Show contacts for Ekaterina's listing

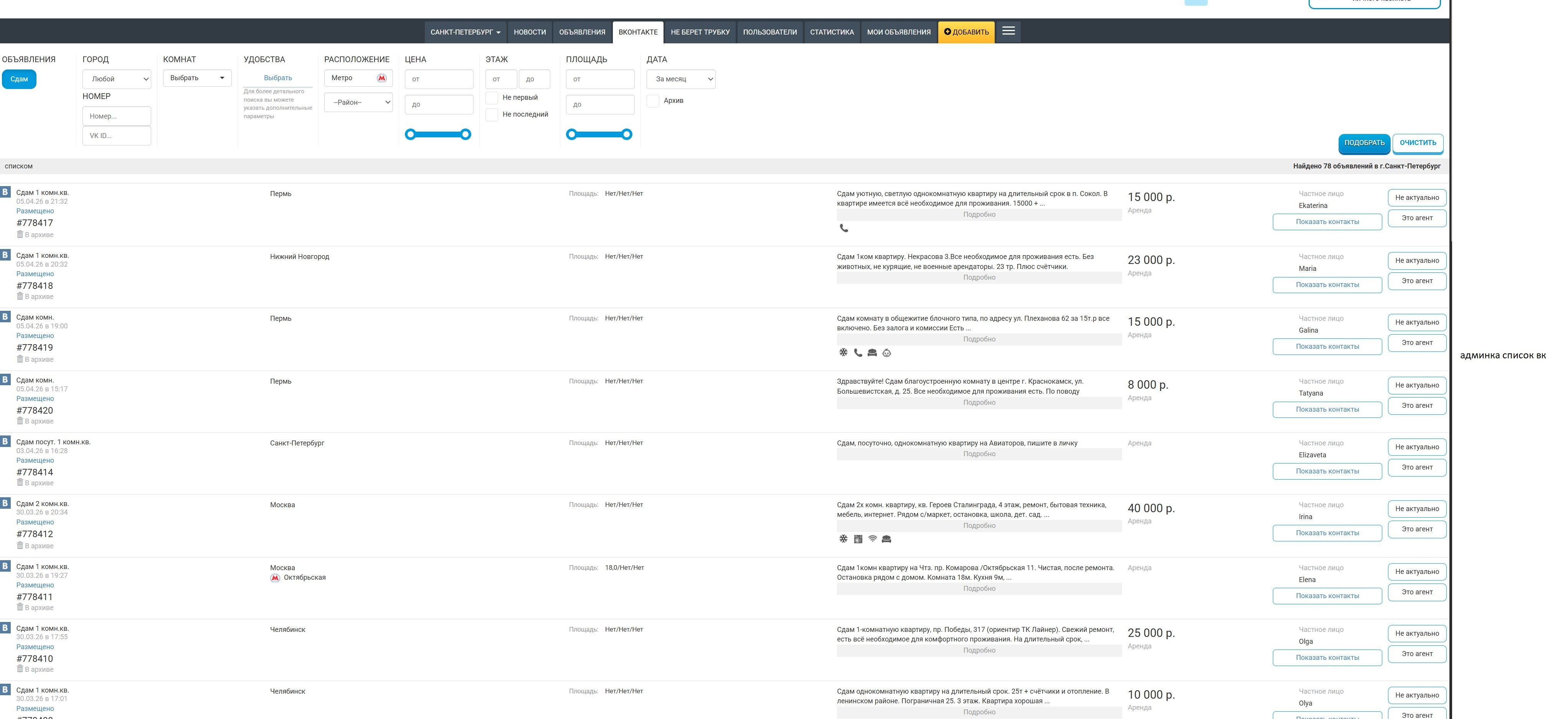(1327, 222)
